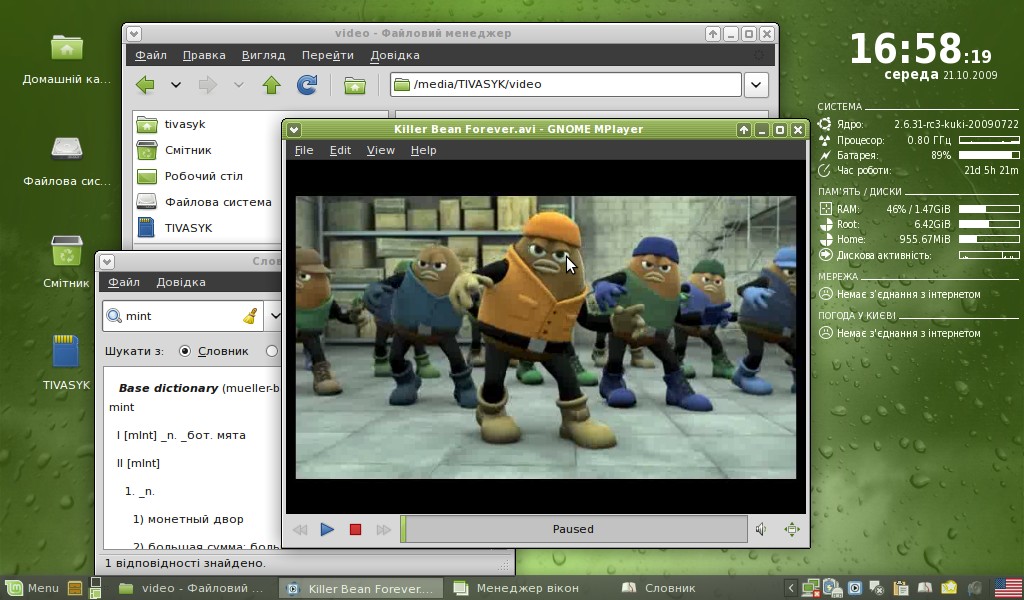Open Вигляд menu in file manager
1024x600 pixels.
pos(263,55)
